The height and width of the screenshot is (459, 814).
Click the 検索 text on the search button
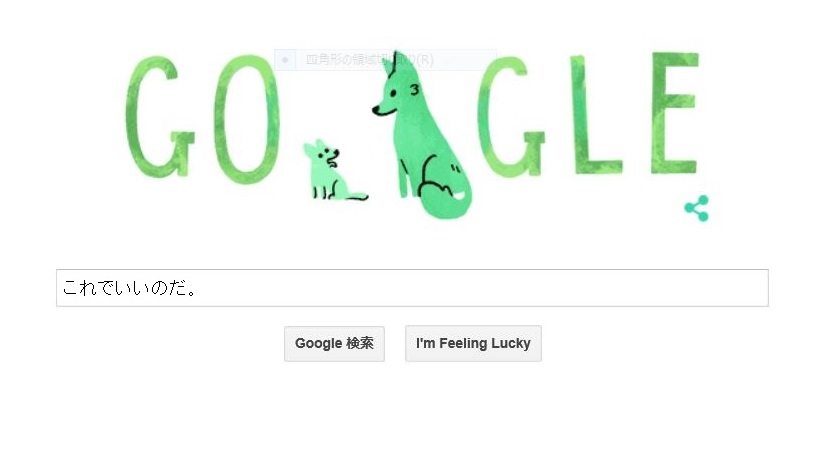tap(359, 343)
